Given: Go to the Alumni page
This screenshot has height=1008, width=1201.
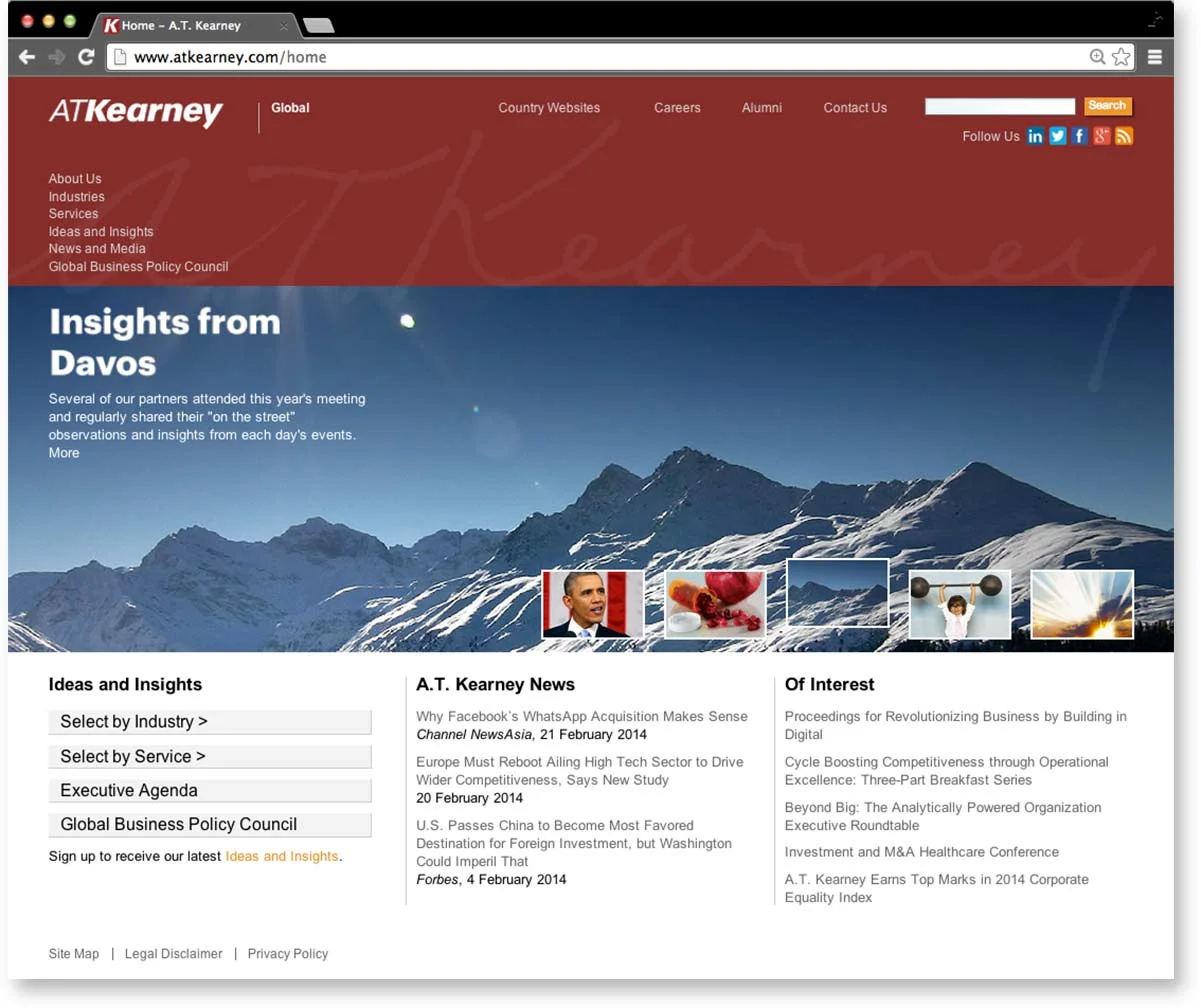Looking at the screenshot, I should point(762,108).
